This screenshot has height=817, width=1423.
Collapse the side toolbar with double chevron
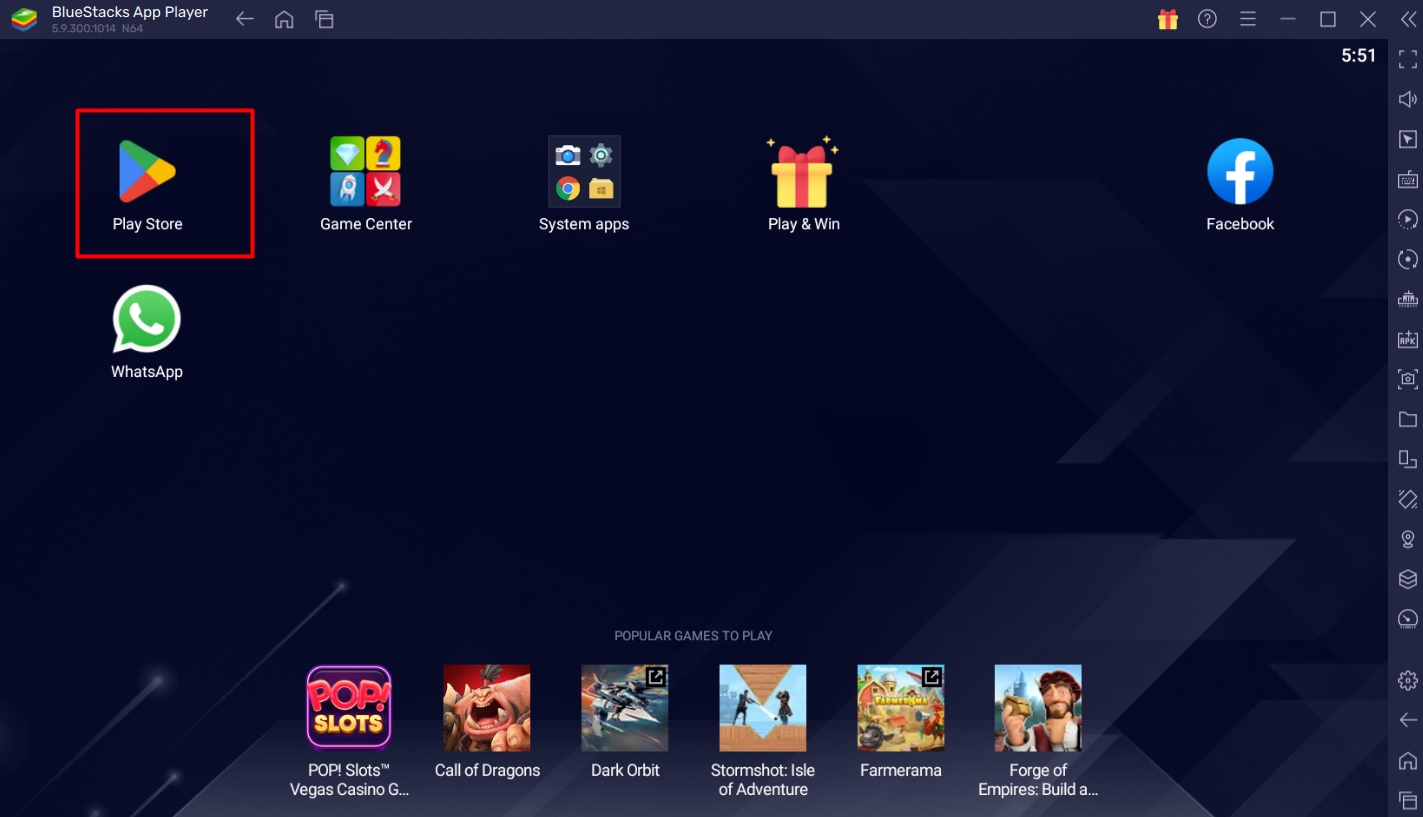tap(1408, 19)
